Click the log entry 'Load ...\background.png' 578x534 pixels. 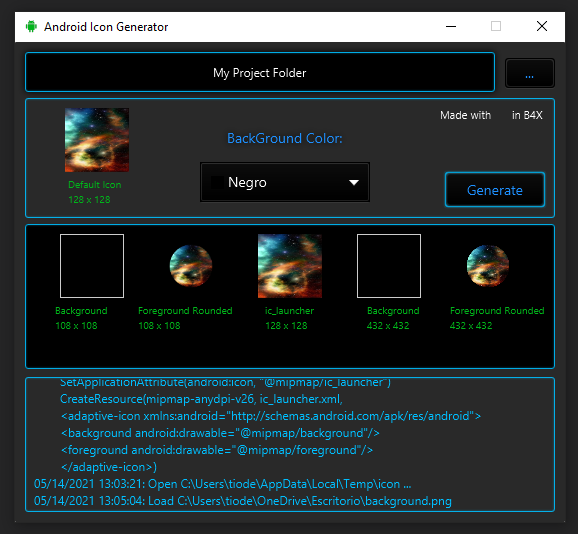[243, 501]
